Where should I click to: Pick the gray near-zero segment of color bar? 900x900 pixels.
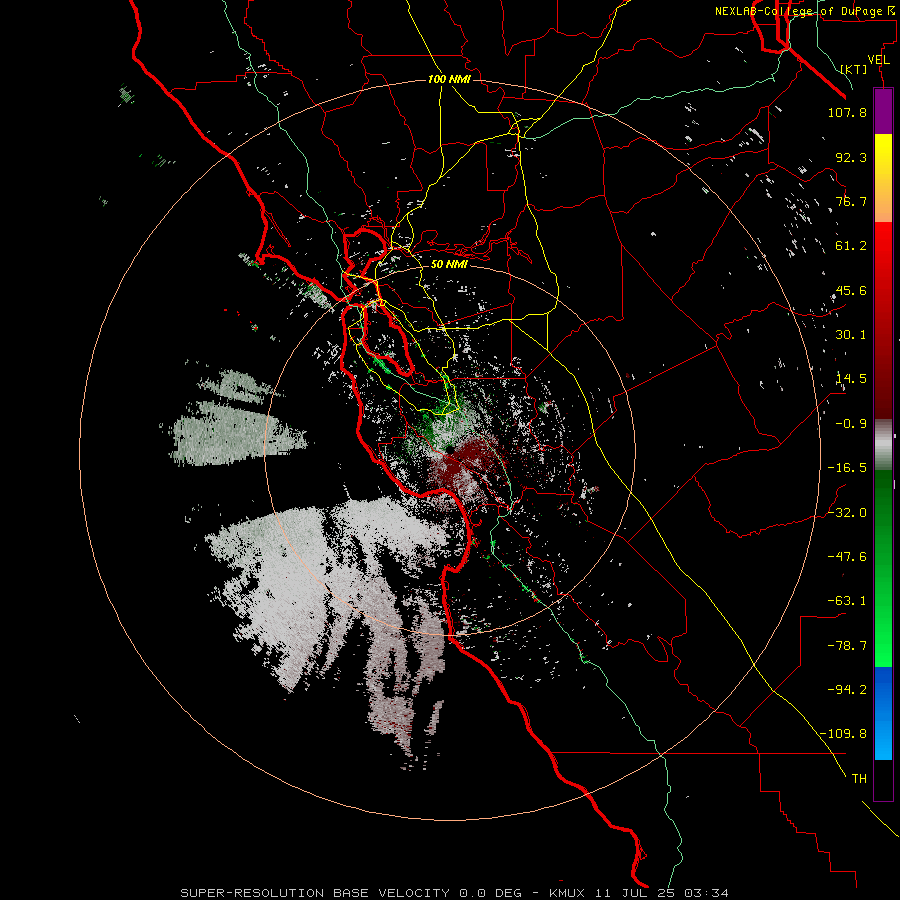tap(883, 445)
